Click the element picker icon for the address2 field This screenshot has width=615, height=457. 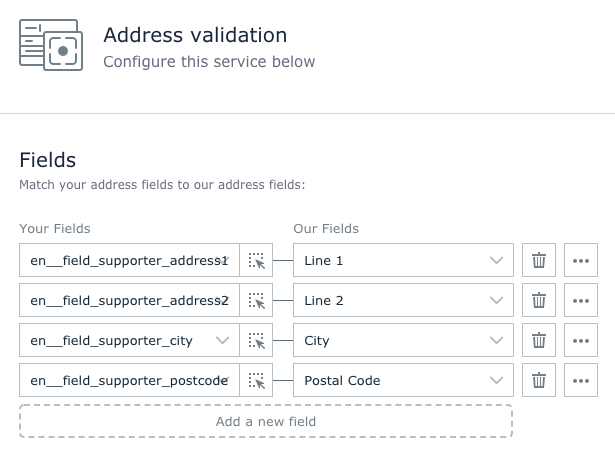tap(256, 301)
